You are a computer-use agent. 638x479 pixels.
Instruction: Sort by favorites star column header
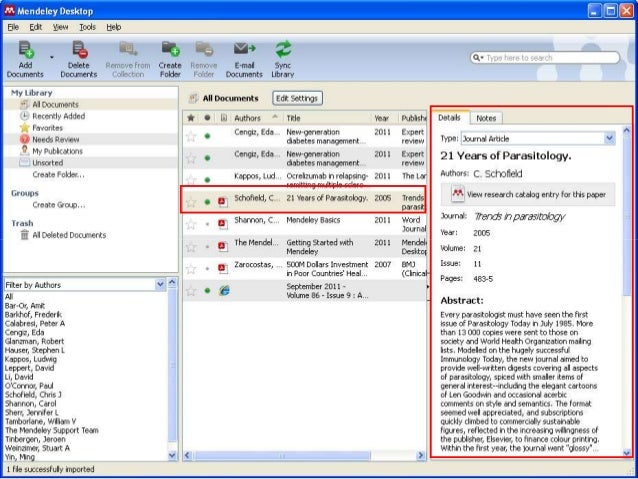191,118
